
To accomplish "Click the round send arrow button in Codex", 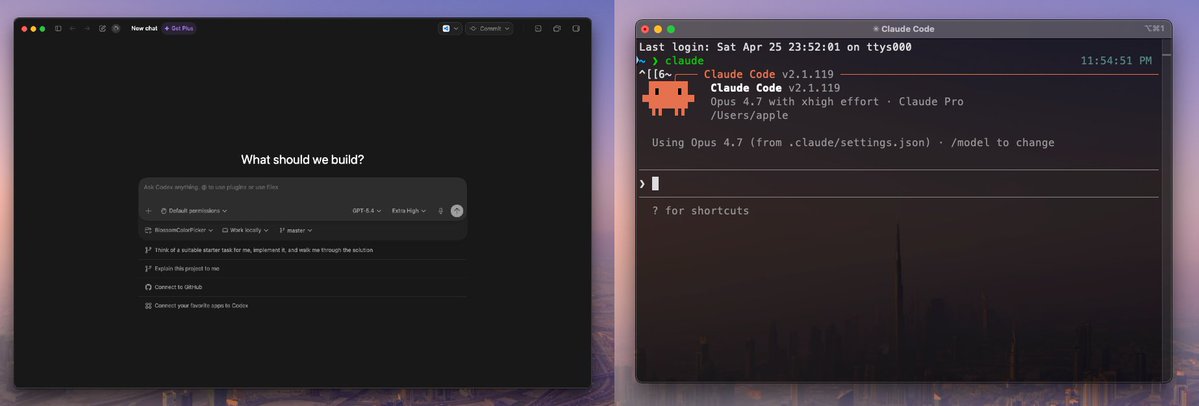I will coord(457,211).
